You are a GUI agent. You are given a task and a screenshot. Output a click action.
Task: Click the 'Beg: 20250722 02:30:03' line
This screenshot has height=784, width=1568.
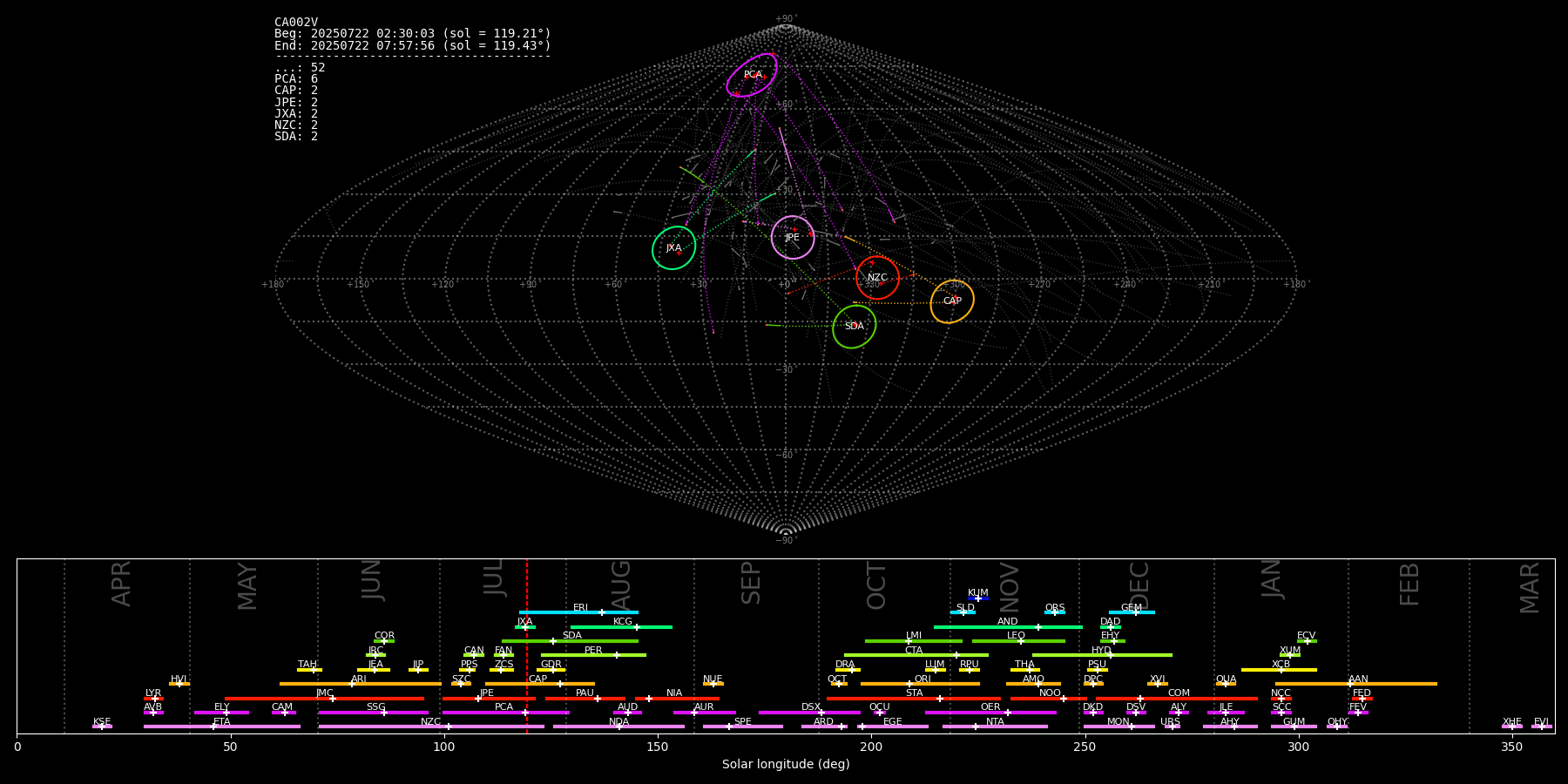point(413,34)
